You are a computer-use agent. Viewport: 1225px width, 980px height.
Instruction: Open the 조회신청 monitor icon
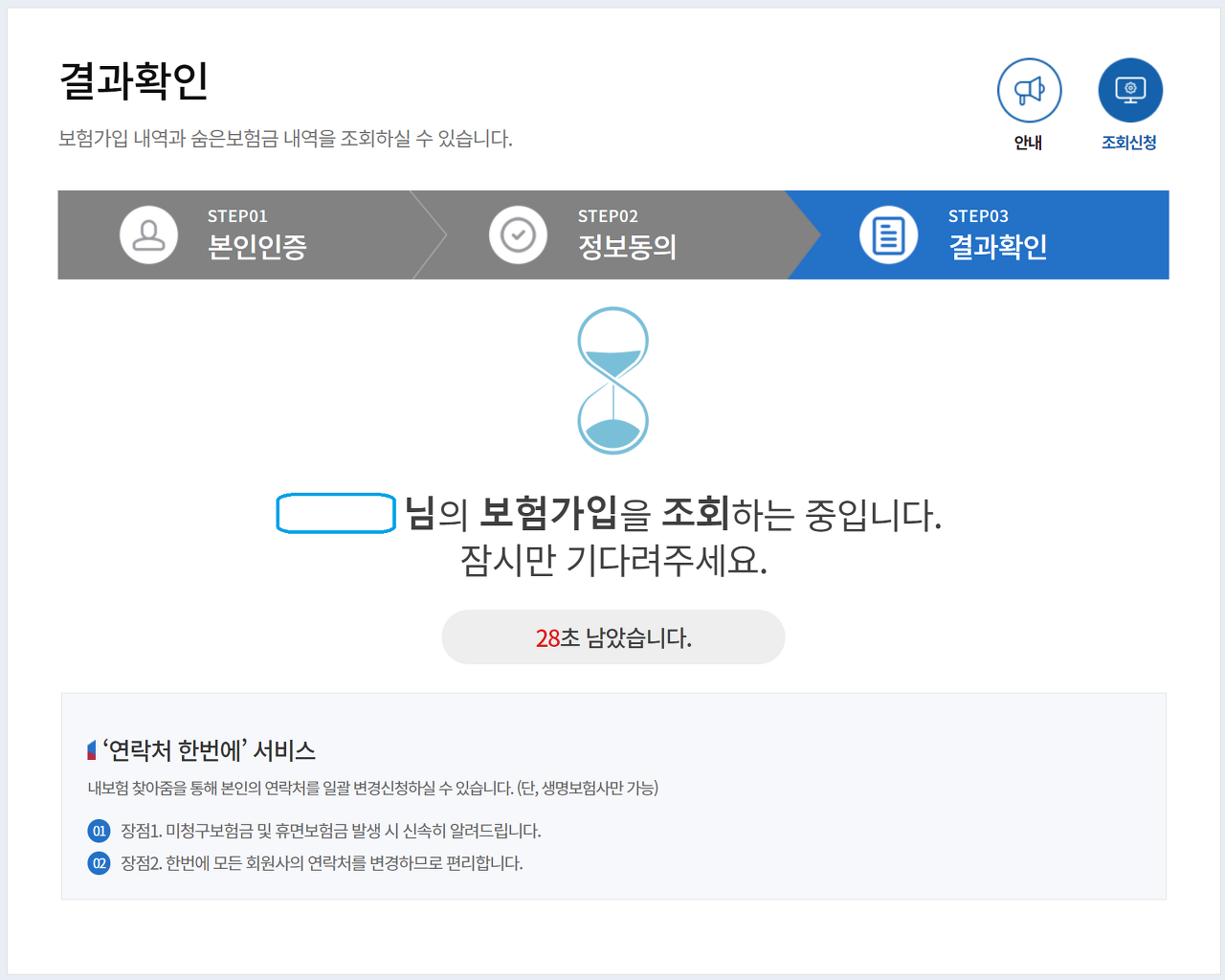[x=1130, y=90]
